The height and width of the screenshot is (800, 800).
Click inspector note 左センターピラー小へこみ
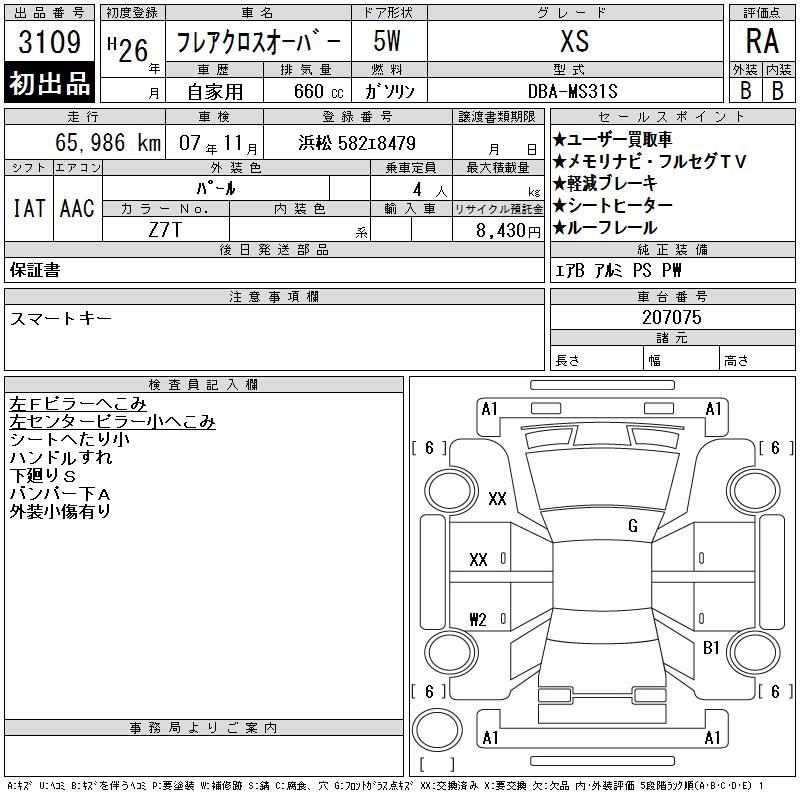tap(112, 422)
